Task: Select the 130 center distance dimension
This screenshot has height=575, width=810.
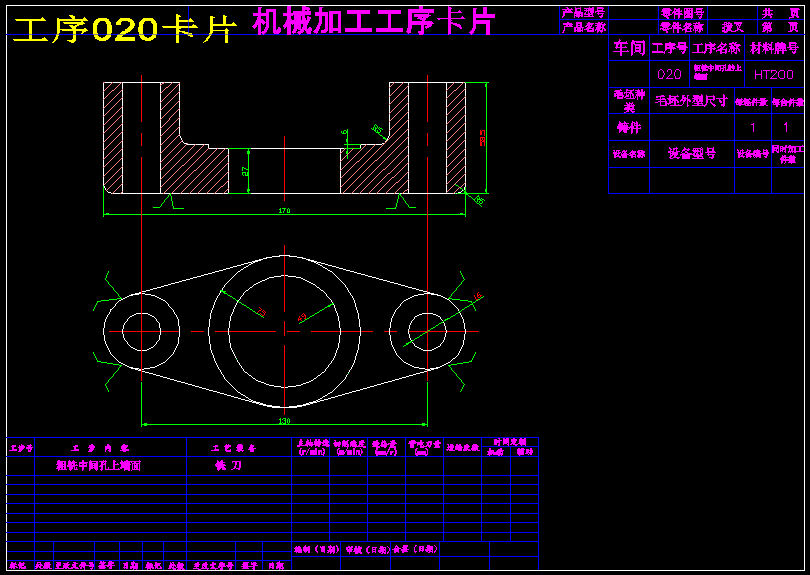Action: coord(284,421)
